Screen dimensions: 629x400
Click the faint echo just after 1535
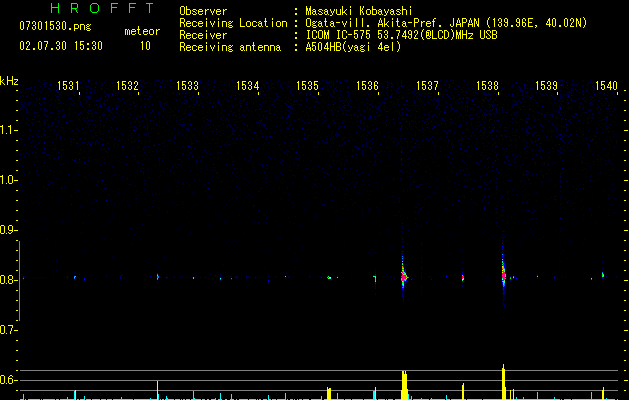[329, 277]
